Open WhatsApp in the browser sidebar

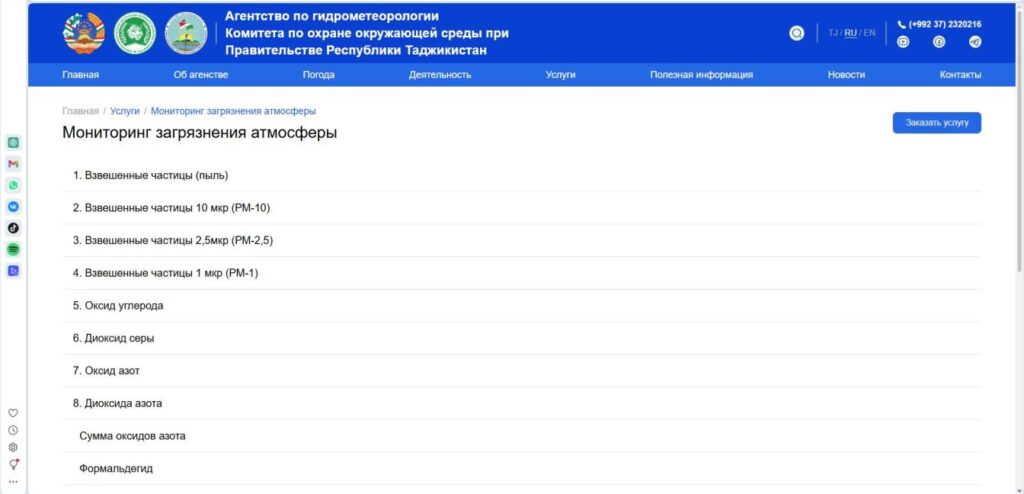[x=13, y=185]
